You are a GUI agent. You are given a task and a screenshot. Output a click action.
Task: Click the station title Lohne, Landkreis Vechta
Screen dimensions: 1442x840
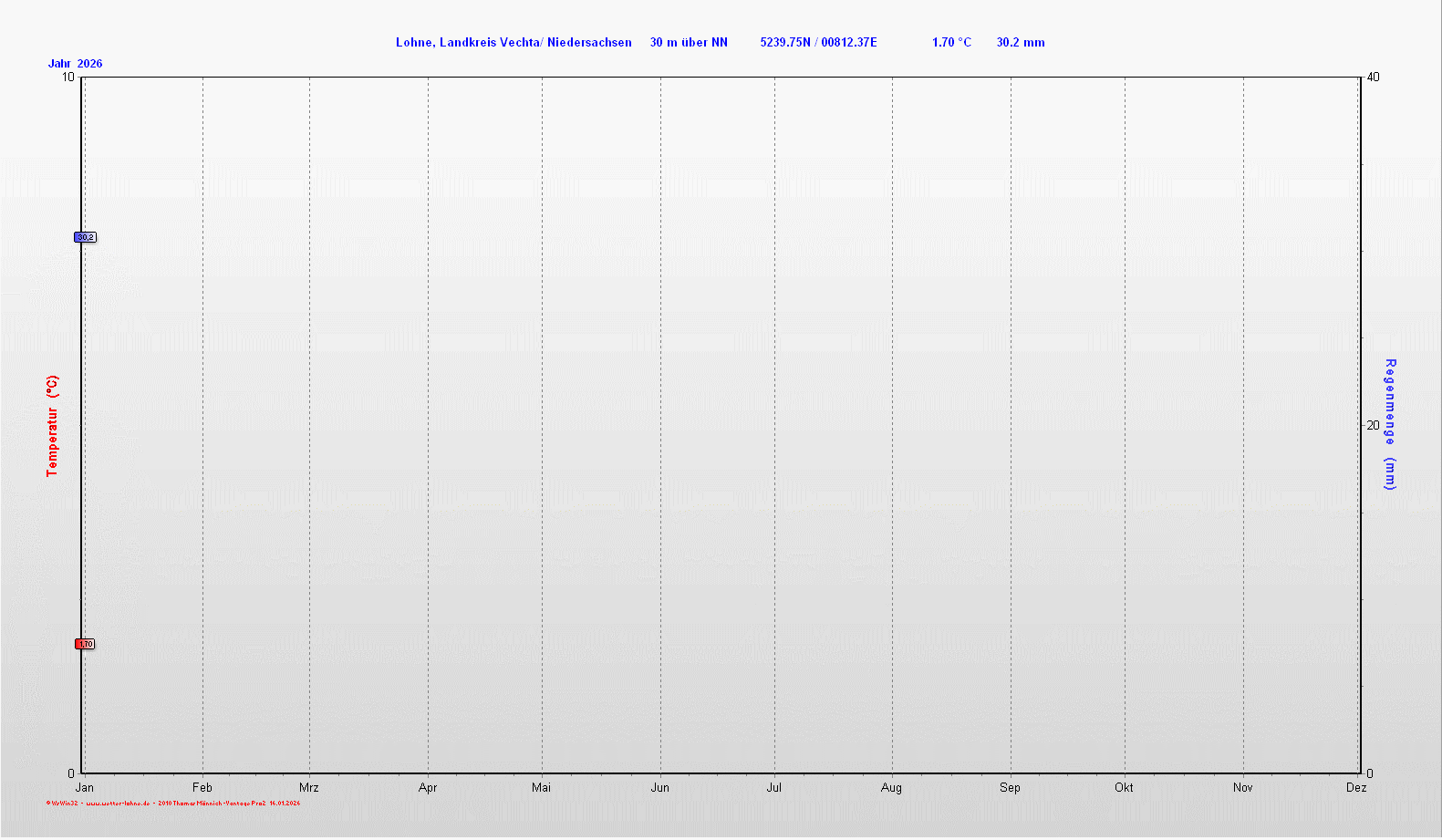pyautogui.click(x=514, y=42)
